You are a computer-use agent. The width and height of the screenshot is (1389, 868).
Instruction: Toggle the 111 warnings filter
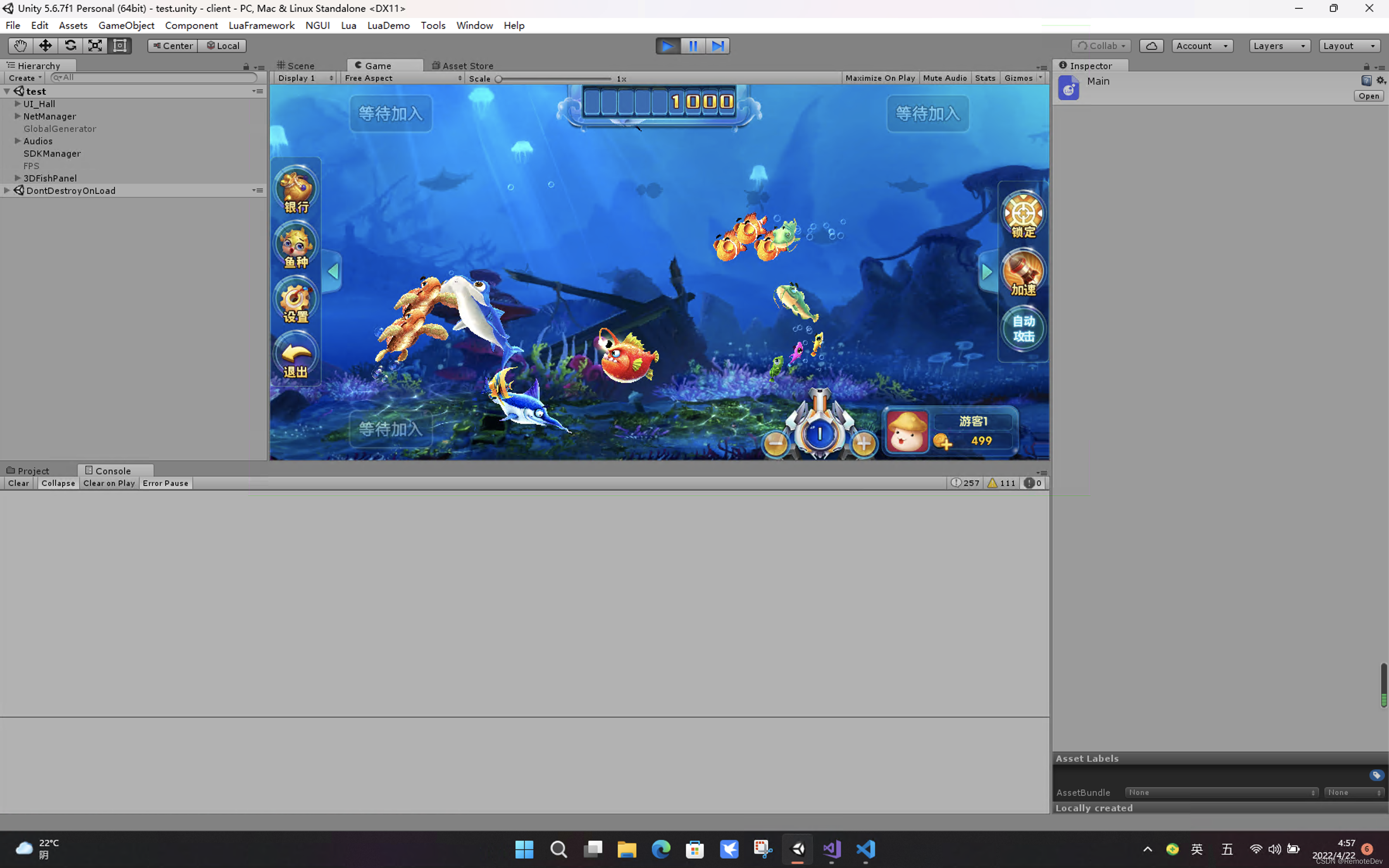[x=1001, y=483]
